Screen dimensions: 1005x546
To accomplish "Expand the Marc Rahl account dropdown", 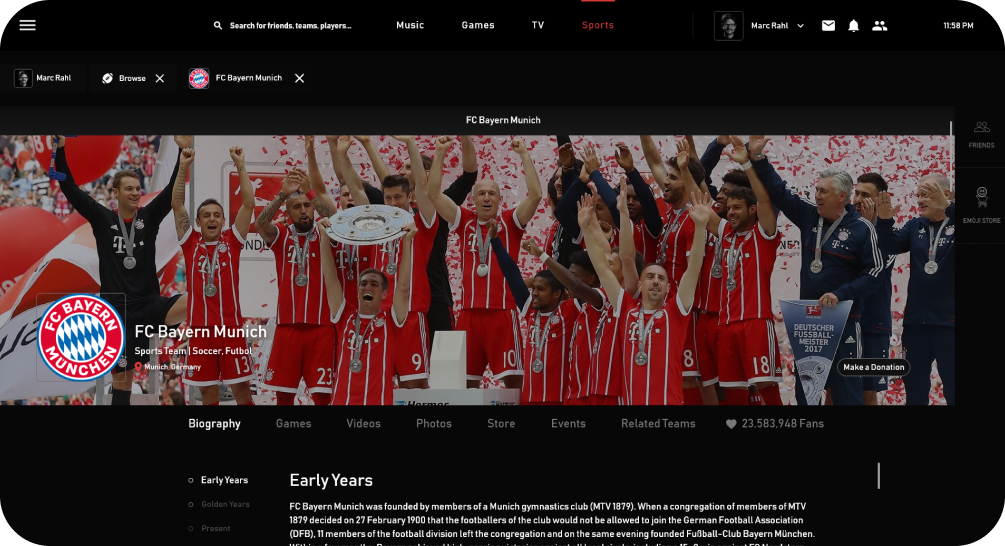I will [800, 26].
